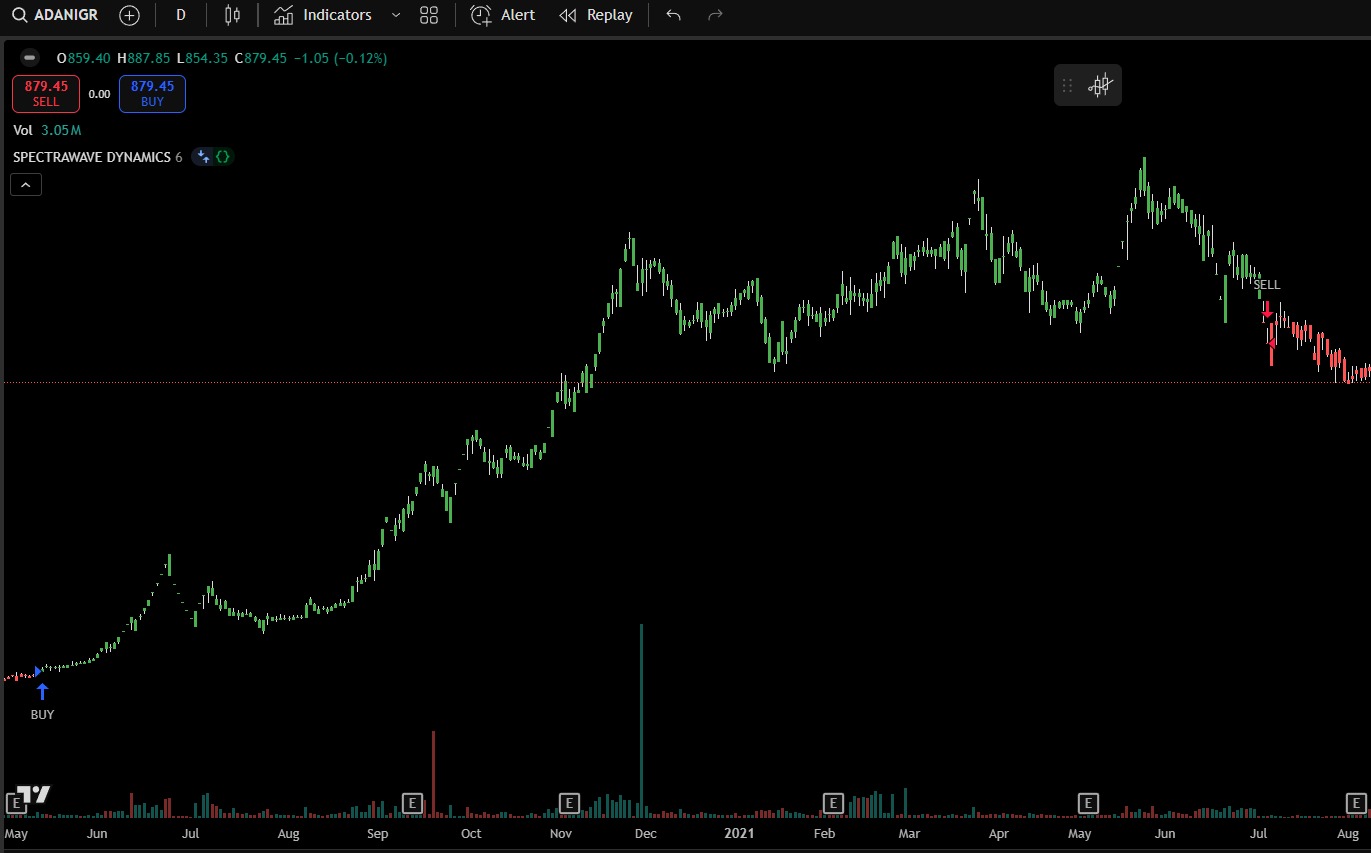The image size is (1371, 853).
Task: Click the blue arrows icon beside SPECTRAWAVE DYNAMICS
Action: (204, 157)
